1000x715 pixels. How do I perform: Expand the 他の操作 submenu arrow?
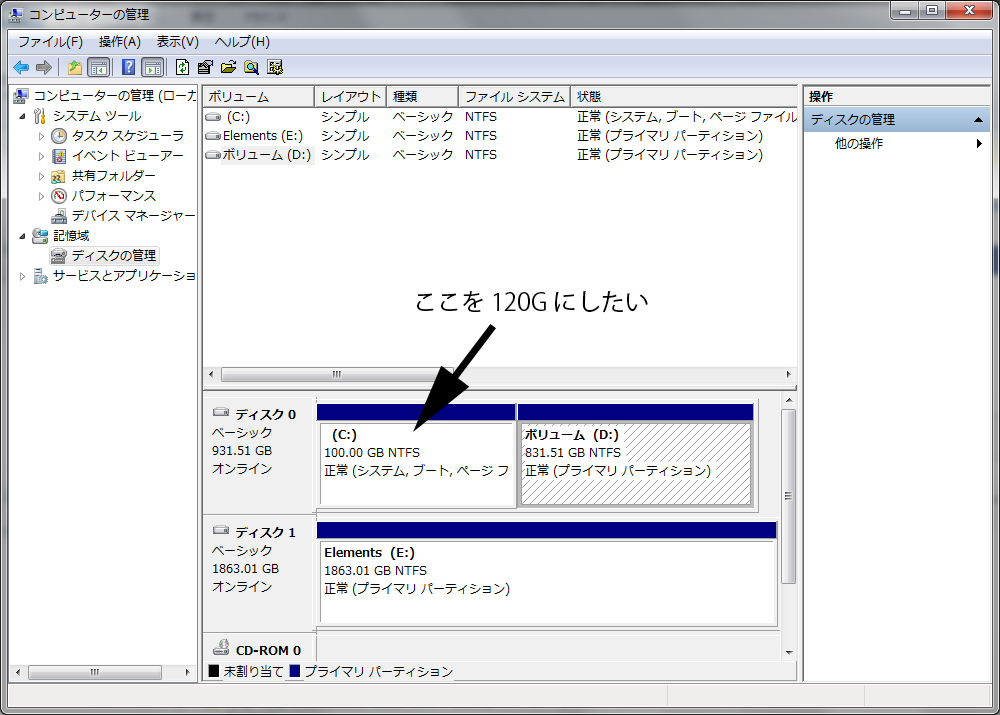(979, 144)
